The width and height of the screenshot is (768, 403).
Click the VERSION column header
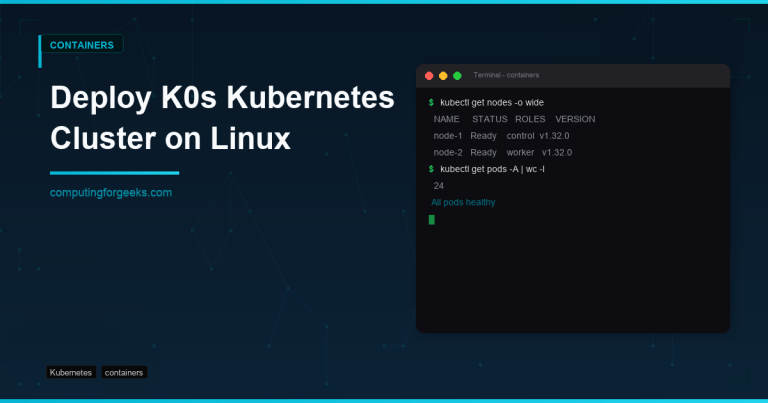pyautogui.click(x=575, y=119)
